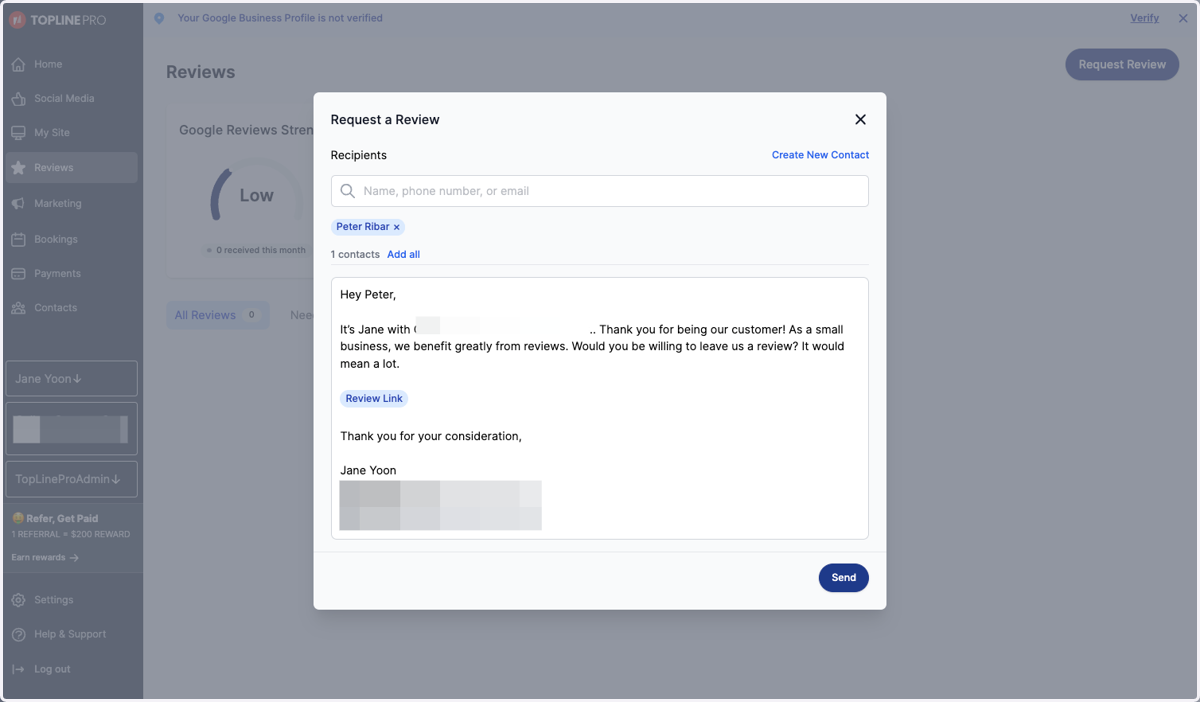Click the Refer, Get Paid banner
This screenshot has width=1200, height=702.
coord(71,526)
